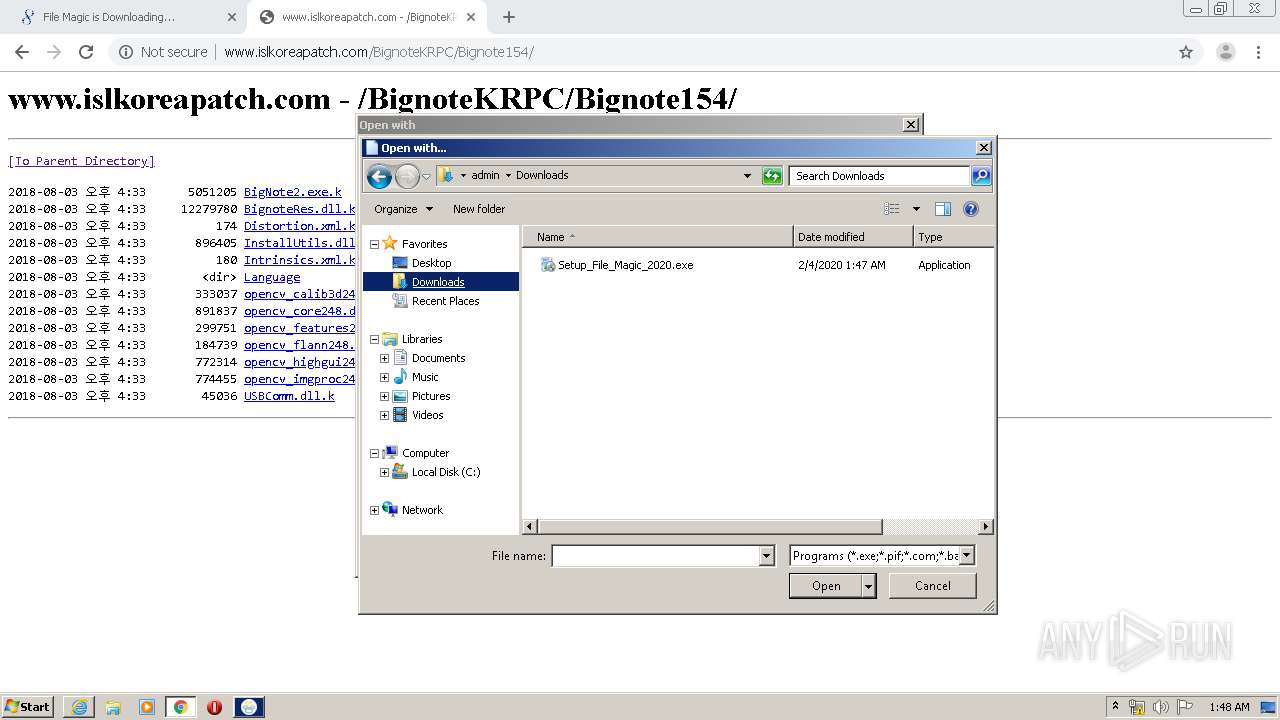Image resolution: width=1280 pixels, height=720 pixels.
Task: Select Setup_File_Magic_2020.exe file icon
Action: (x=547, y=265)
